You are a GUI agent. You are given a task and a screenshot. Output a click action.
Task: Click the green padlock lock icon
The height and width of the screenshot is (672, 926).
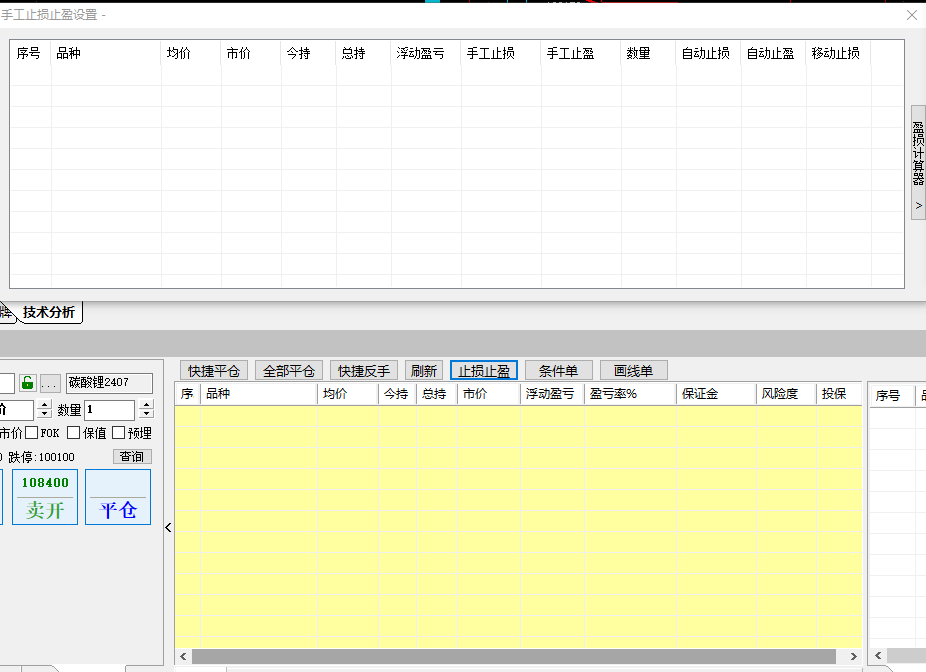tap(27, 383)
